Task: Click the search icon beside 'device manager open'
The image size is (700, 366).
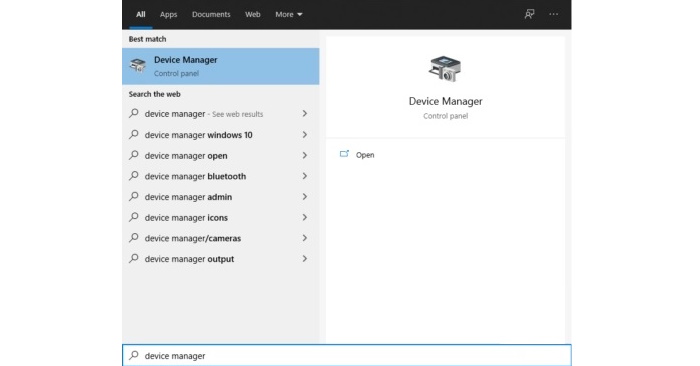Action: pos(133,155)
